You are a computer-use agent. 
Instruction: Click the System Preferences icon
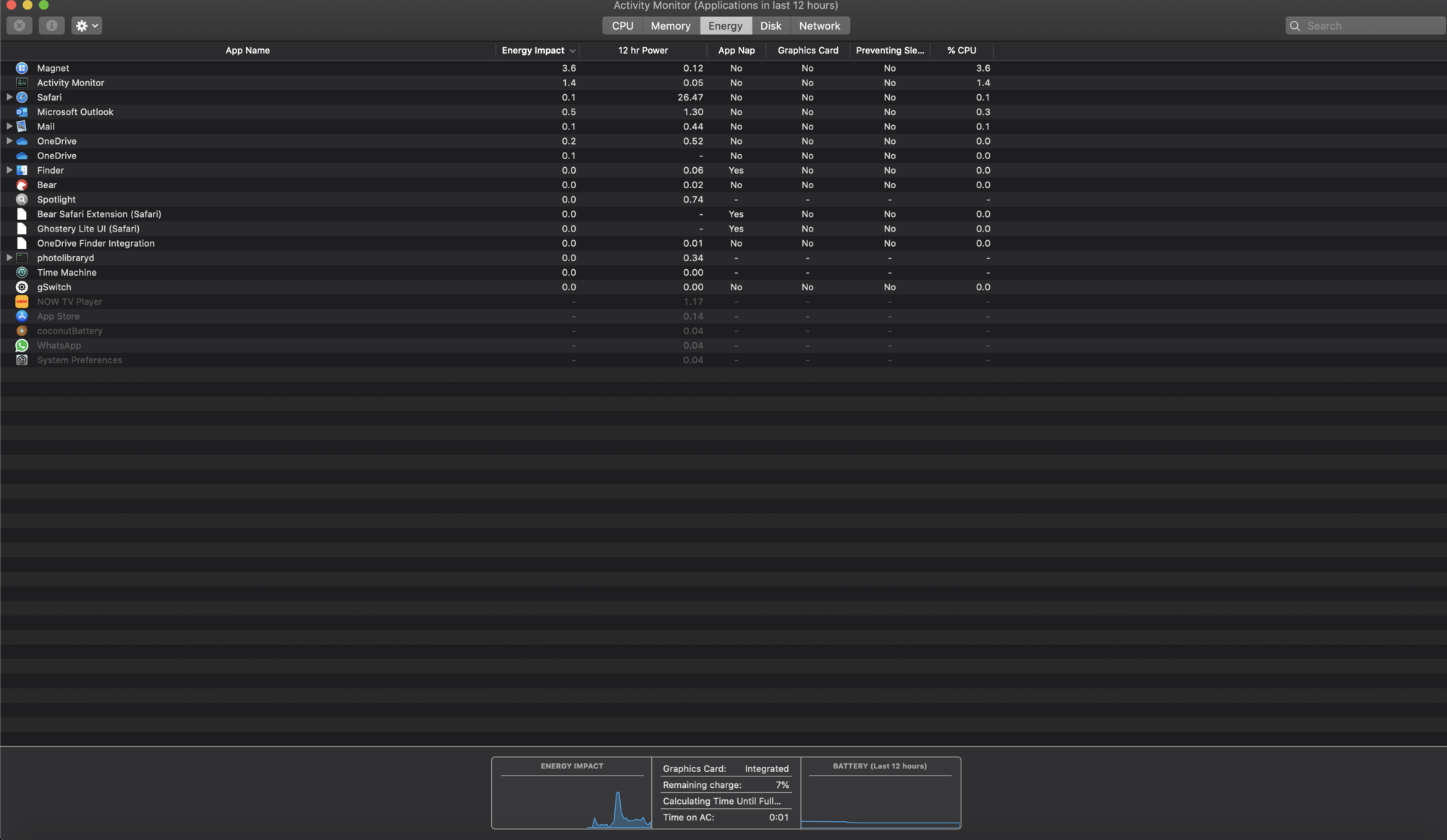pos(22,360)
